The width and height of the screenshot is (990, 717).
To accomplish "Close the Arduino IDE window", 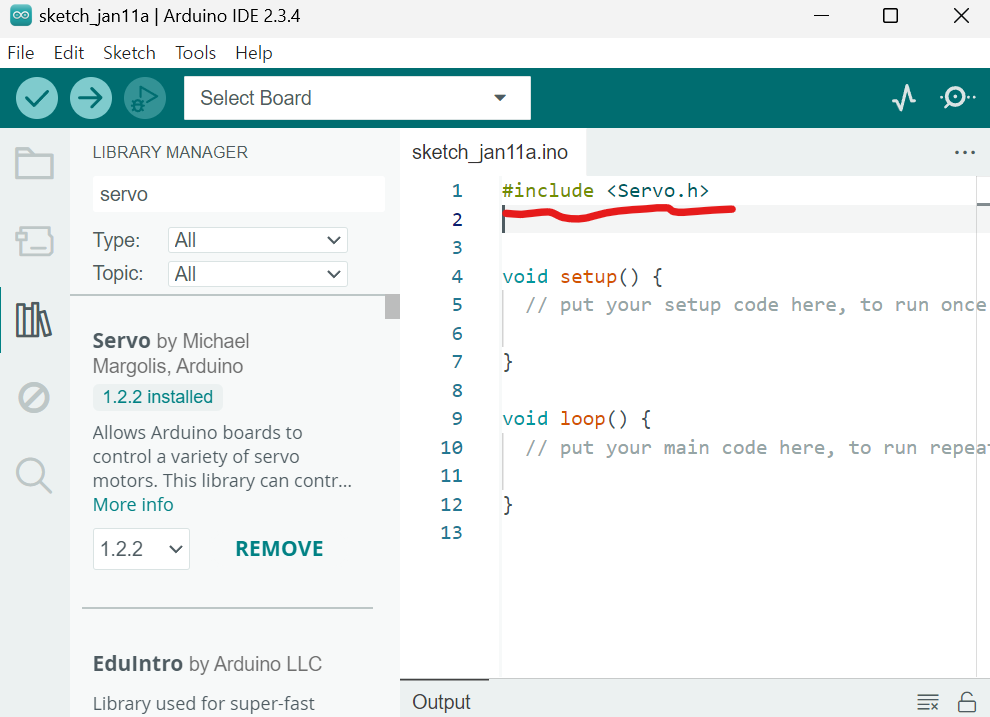I will click(x=962, y=16).
